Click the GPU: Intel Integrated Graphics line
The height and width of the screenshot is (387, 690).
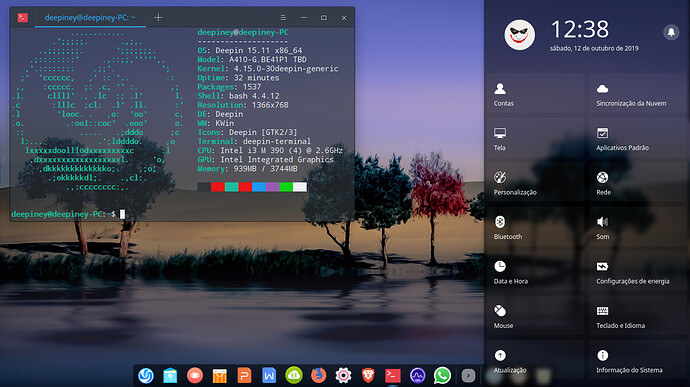click(x=265, y=160)
